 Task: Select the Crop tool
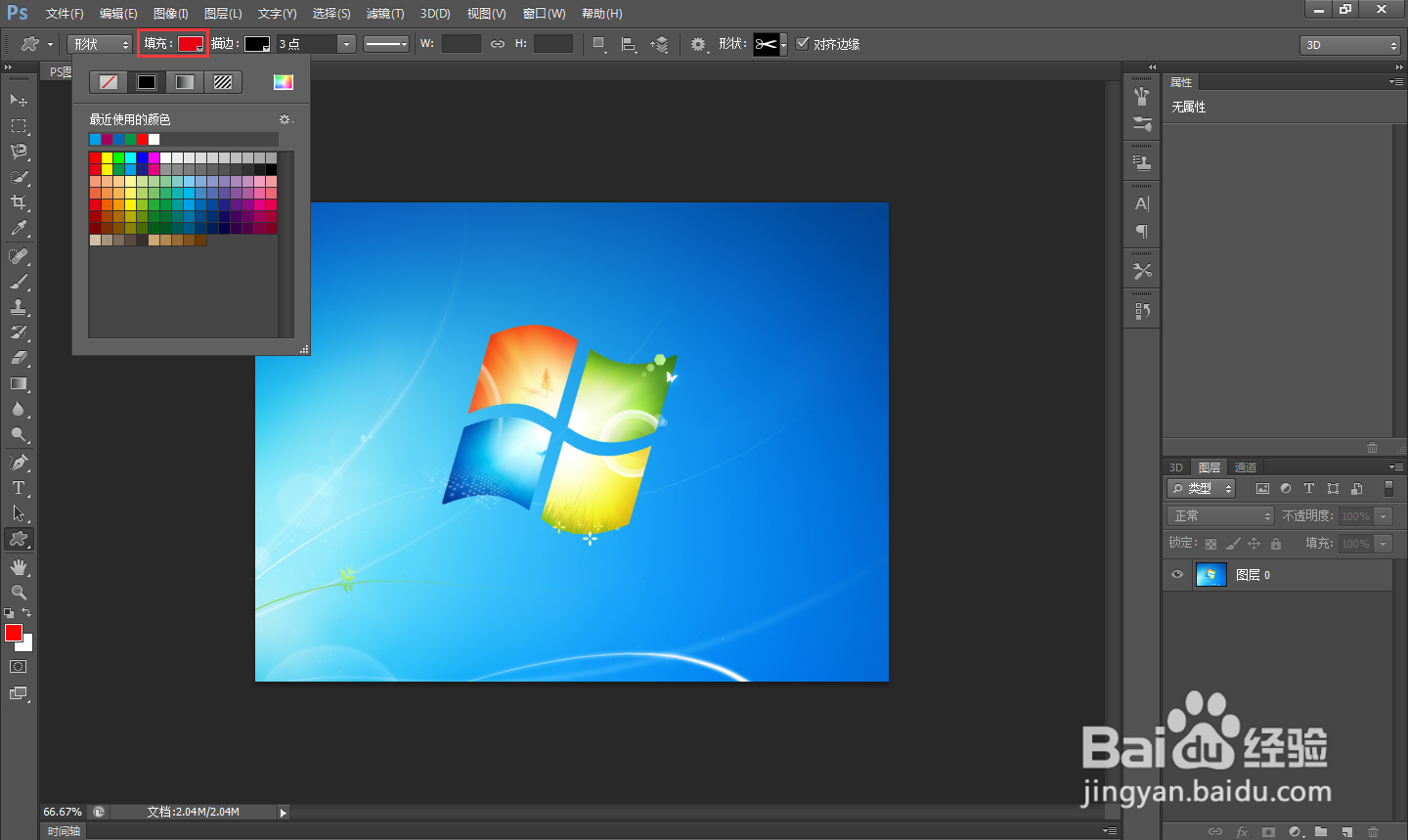pyautogui.click(x=18, y=202)
